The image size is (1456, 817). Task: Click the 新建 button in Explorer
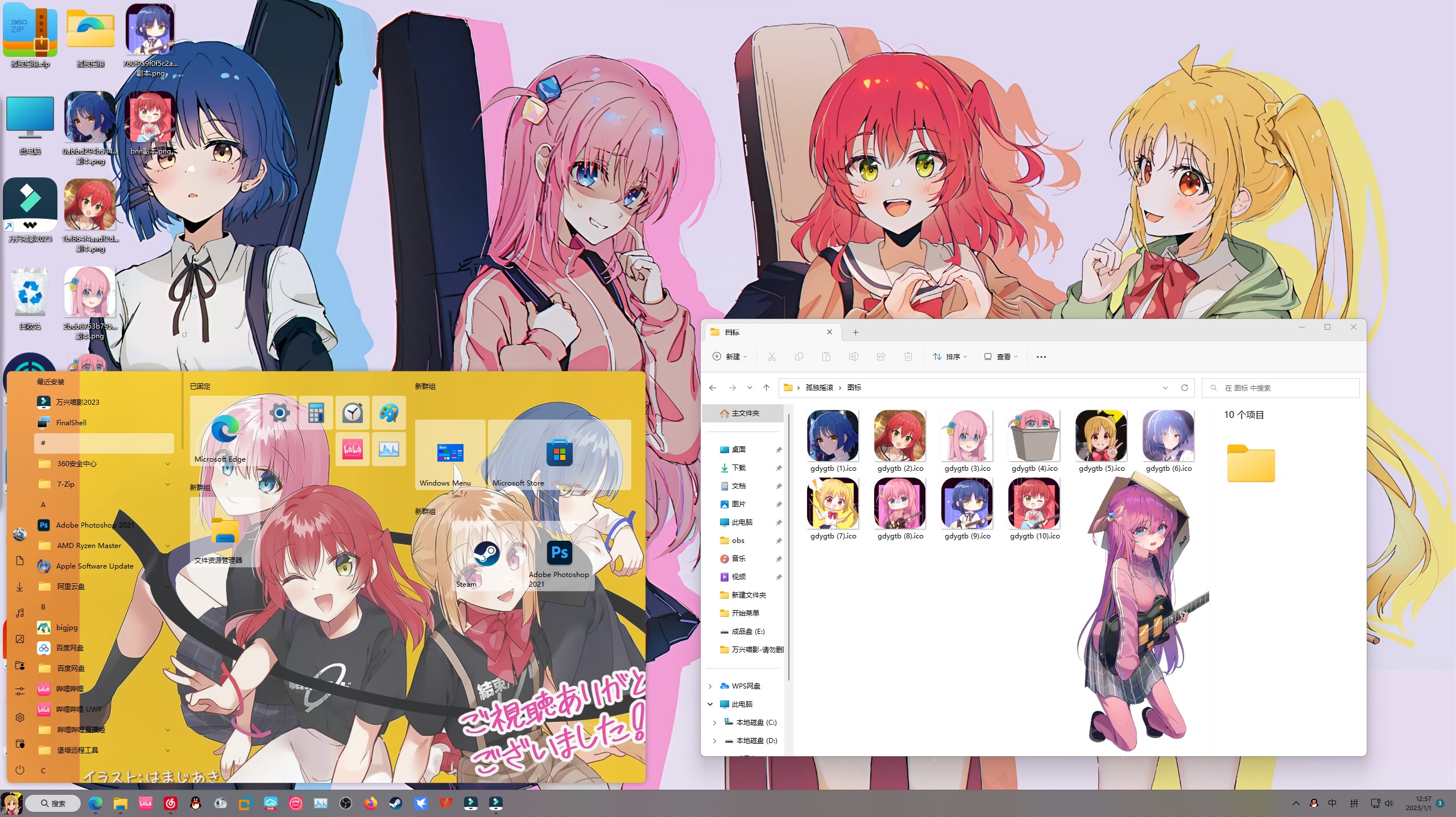(x=730, y=356)
